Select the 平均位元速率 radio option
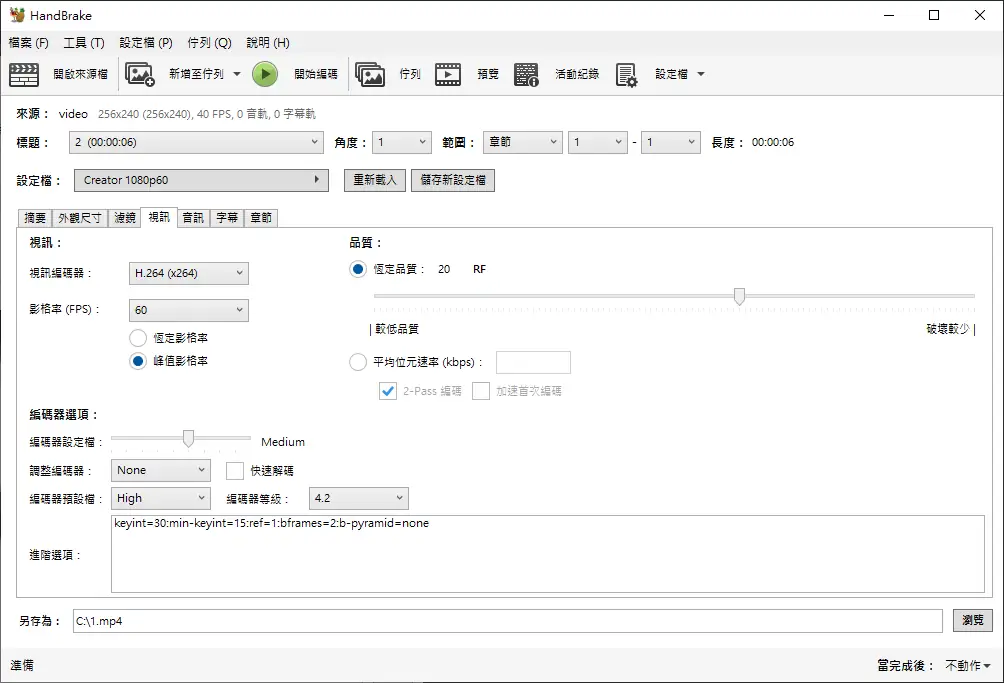Screen dimensions: 1004x683 pyautogui.click(x=358, y=362)
